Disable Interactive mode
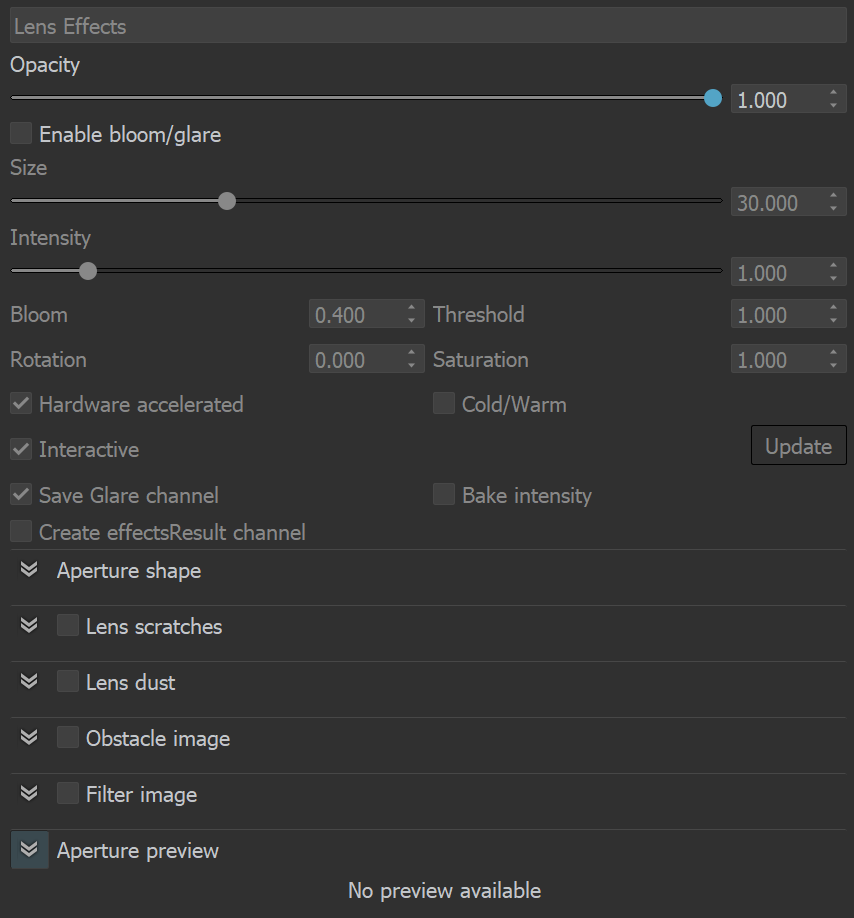This screenshot has height=918, width=854. coord(21,449)
